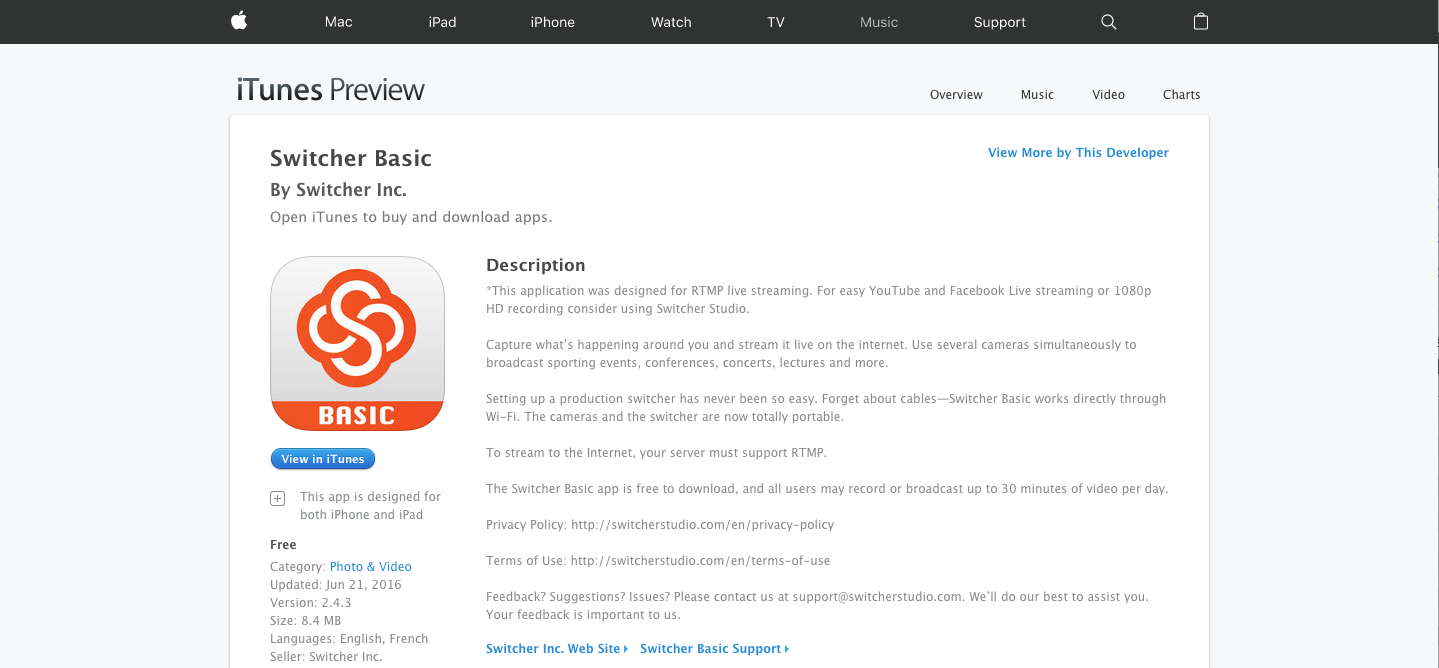
Task: Select TV in the top navigation
Action: click(776, 22)
